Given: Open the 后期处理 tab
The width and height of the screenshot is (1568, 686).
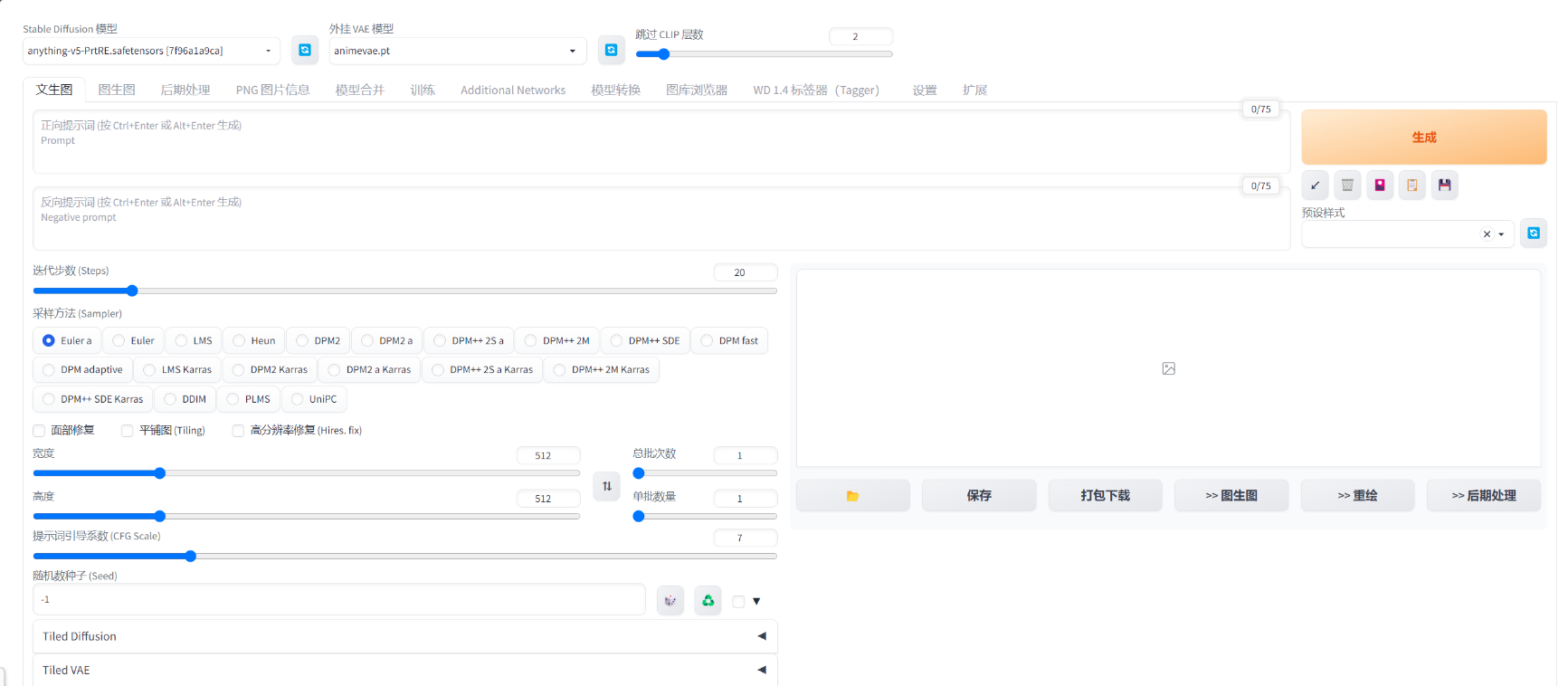Looking at the screenshot, I should [185, 90].
